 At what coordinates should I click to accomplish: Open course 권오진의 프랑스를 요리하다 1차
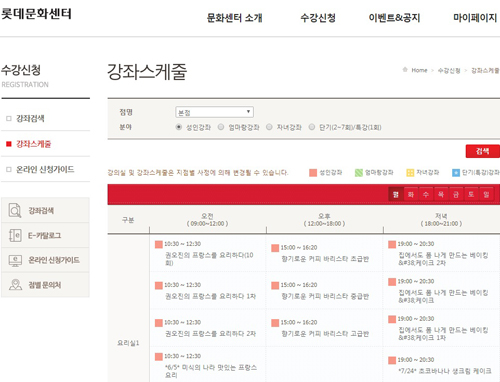point(211,296)
